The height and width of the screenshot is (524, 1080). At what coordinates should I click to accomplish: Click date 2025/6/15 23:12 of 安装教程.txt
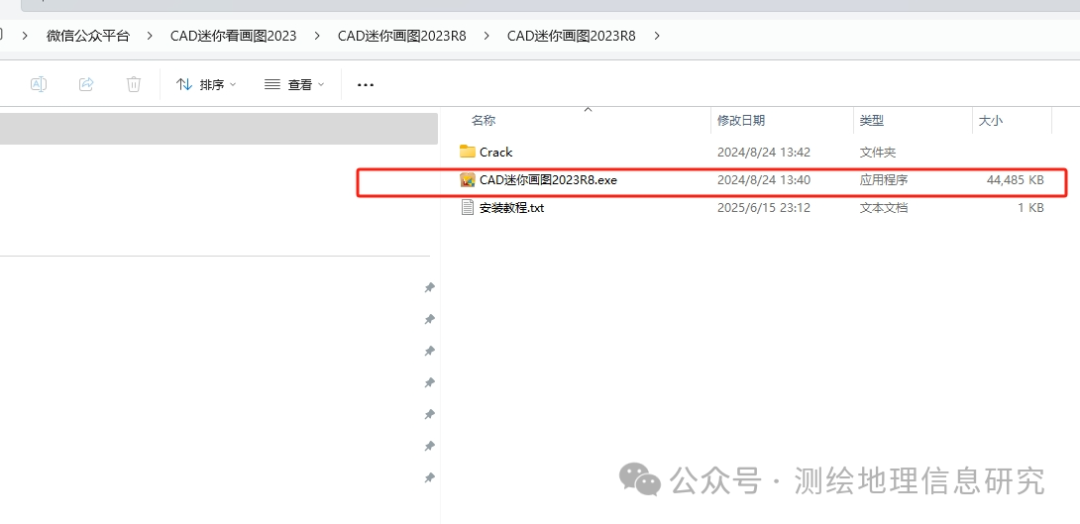coord(764,207)
